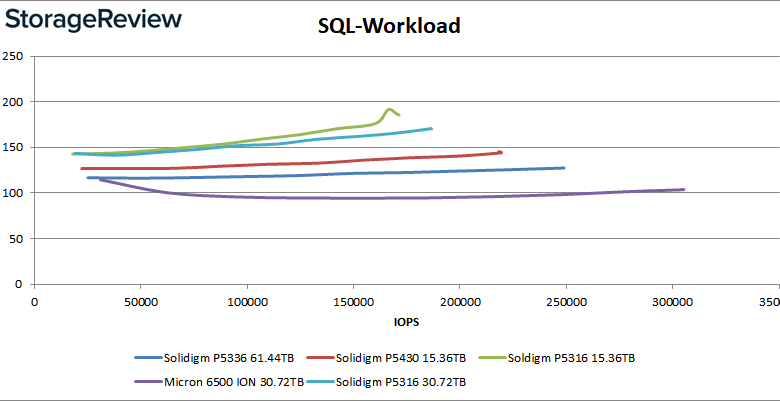Click the x-axis label 100000
The width and height of the screenshot is (780, 401).
[247, 301]
